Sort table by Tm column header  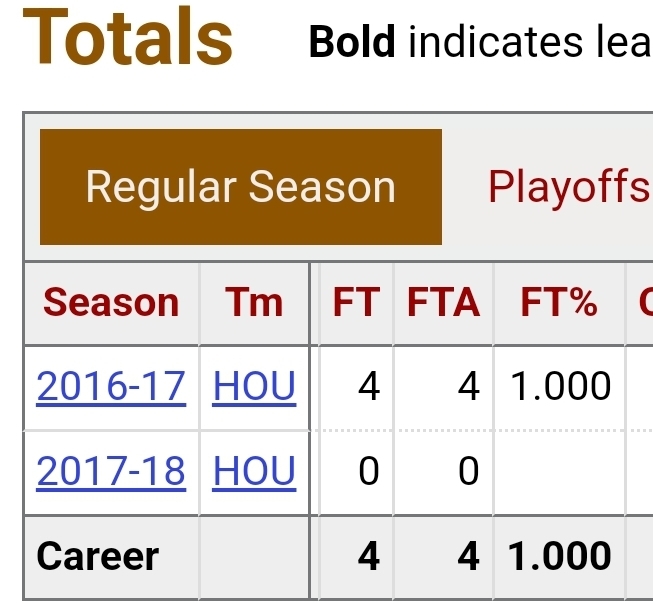point(254,302)
